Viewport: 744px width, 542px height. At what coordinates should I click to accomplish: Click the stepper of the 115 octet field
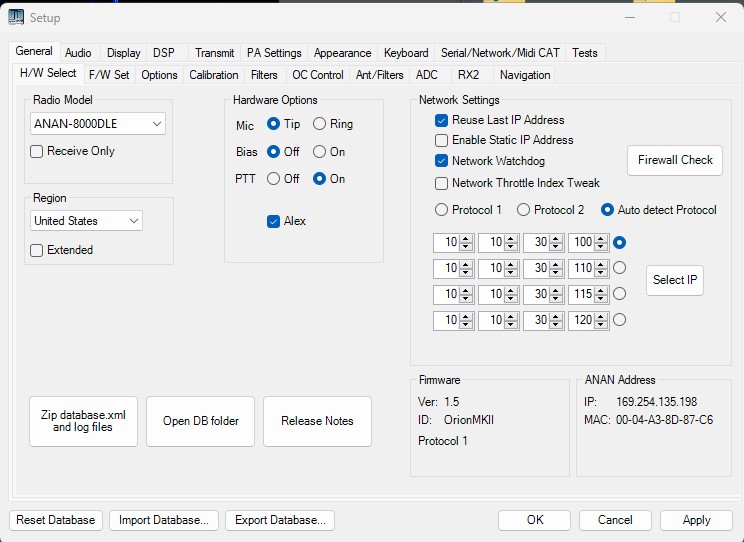point(601,294)
